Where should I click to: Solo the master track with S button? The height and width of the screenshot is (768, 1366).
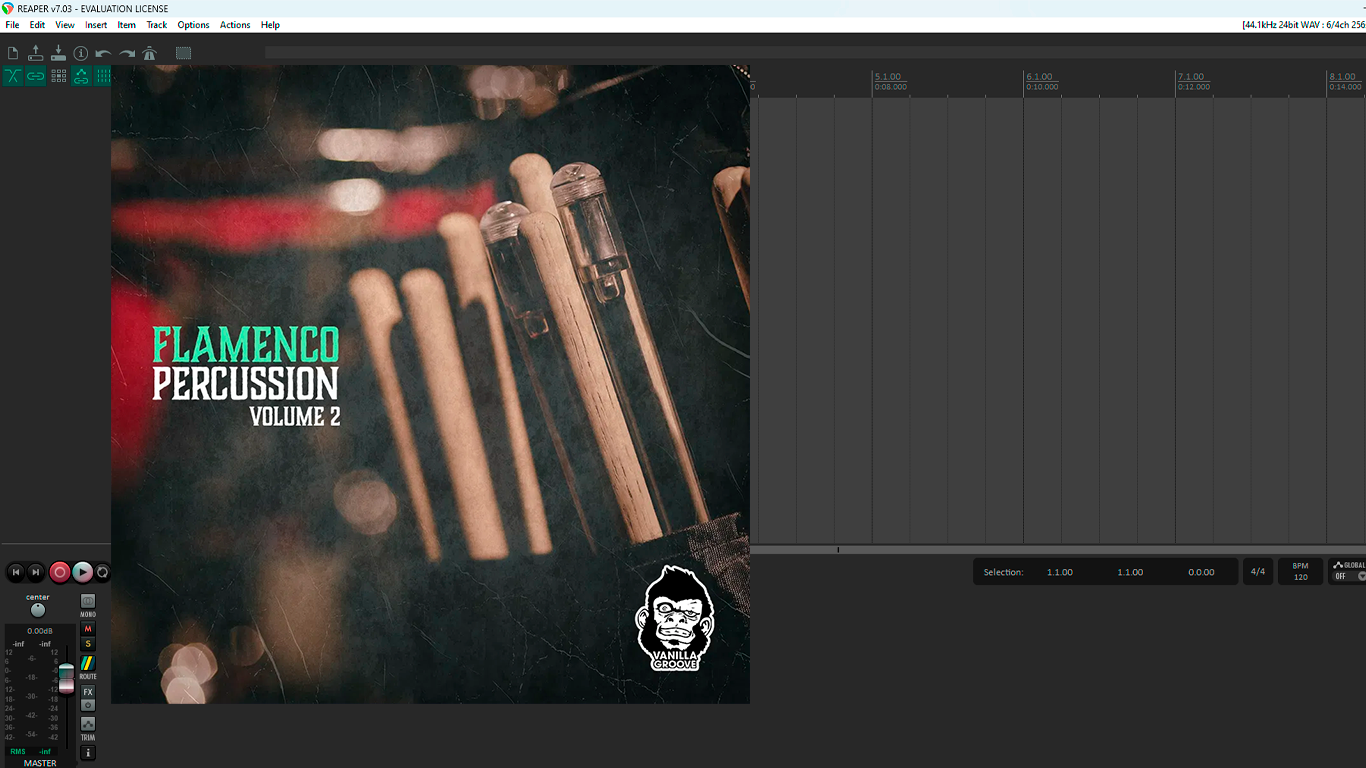point(88,644)
